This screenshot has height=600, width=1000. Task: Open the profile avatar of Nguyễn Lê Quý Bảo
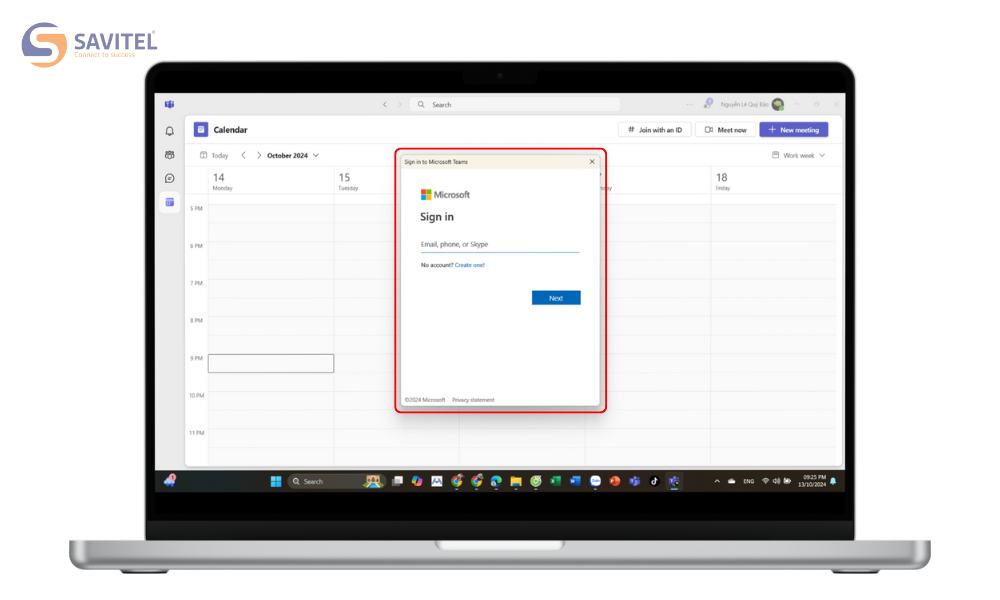(778, 104)
